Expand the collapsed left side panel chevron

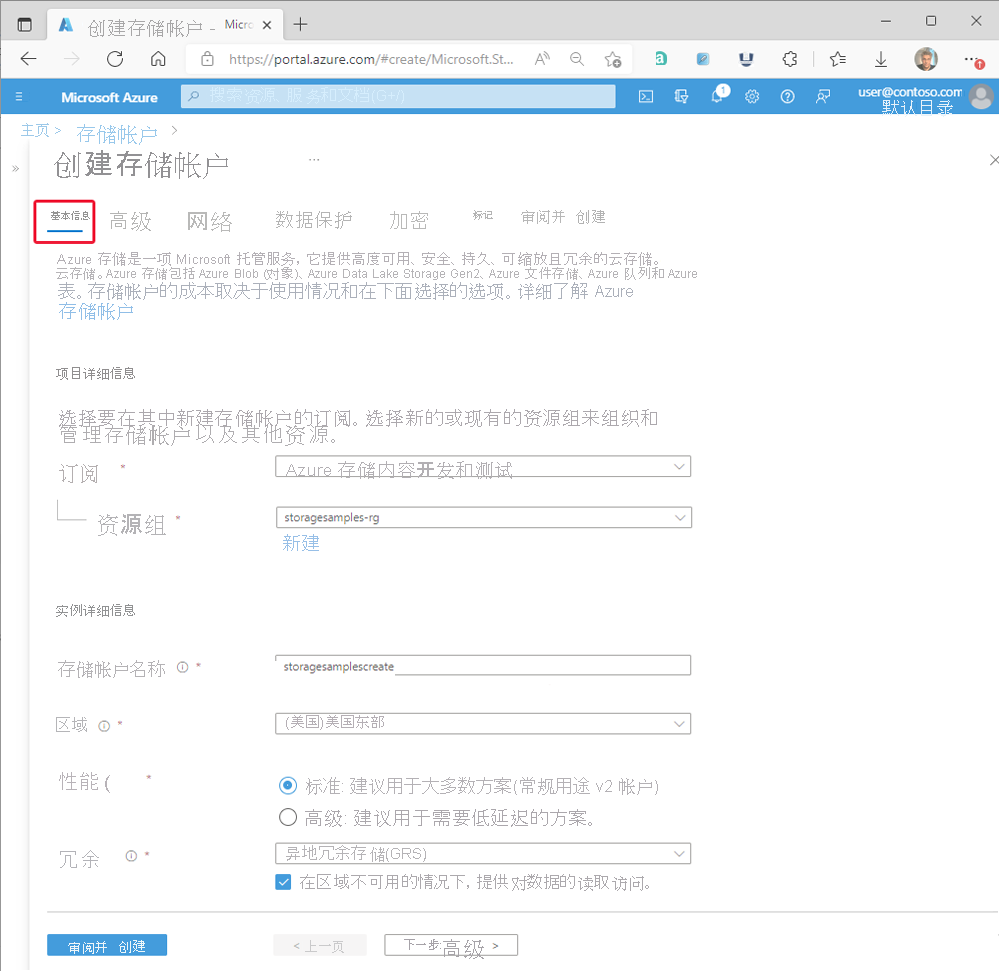pos(15,169)
